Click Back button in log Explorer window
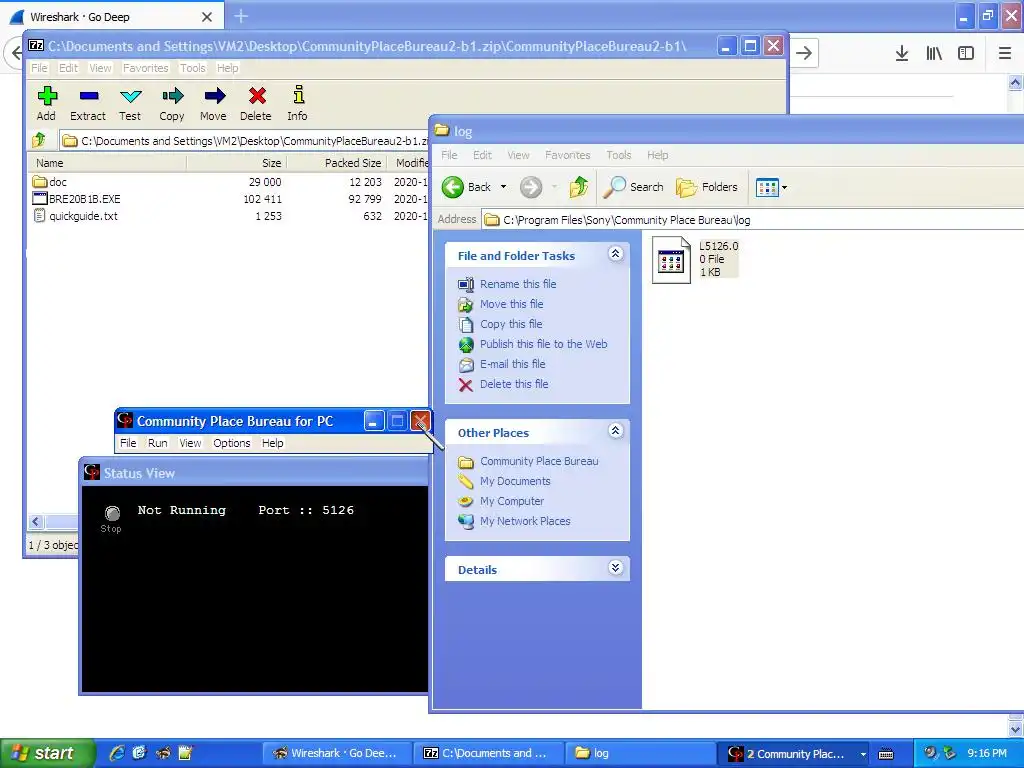The width and height of the screenshot is (1024, 768). click(x=466, y=187)
